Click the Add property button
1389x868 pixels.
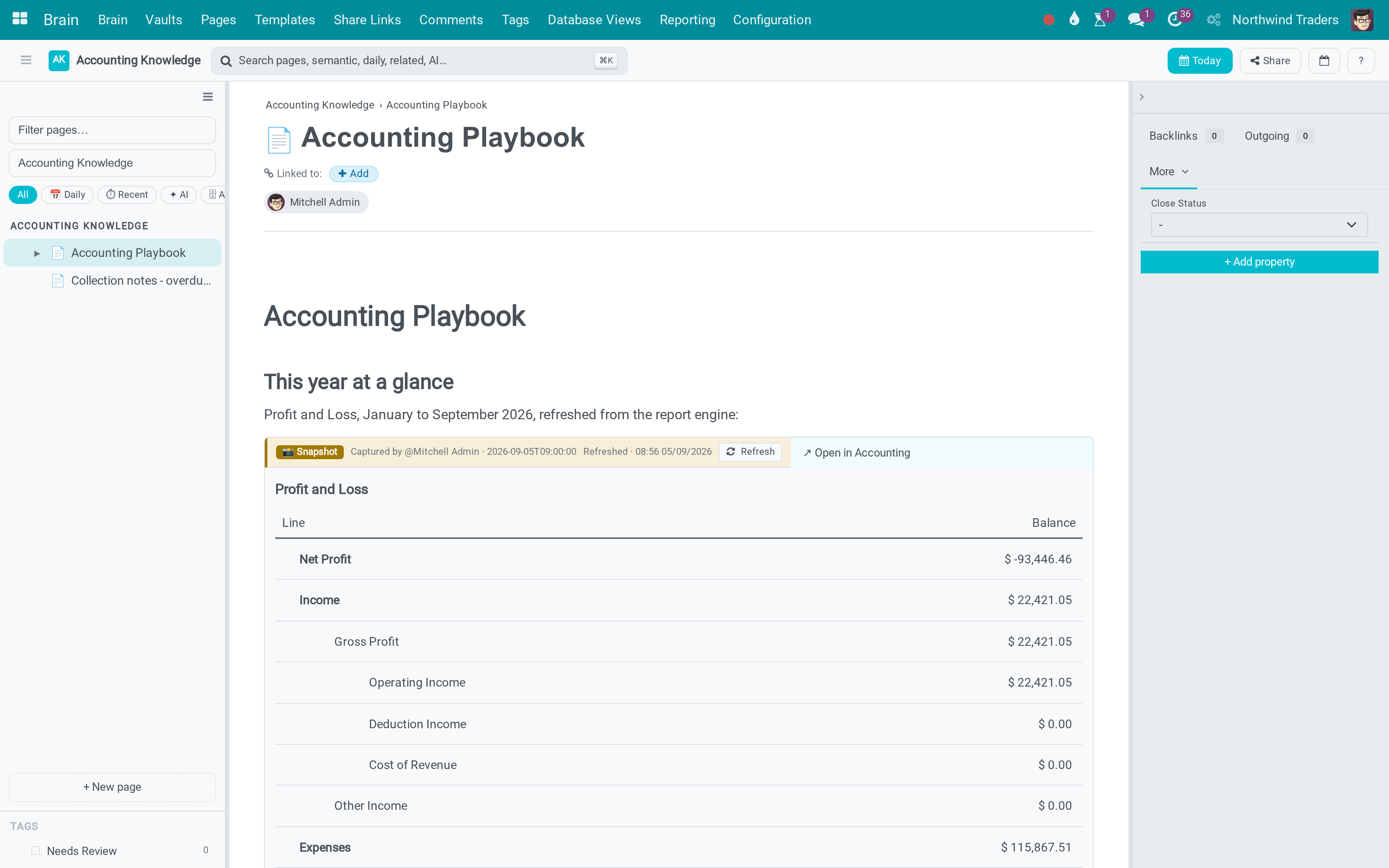[1259, 262]
